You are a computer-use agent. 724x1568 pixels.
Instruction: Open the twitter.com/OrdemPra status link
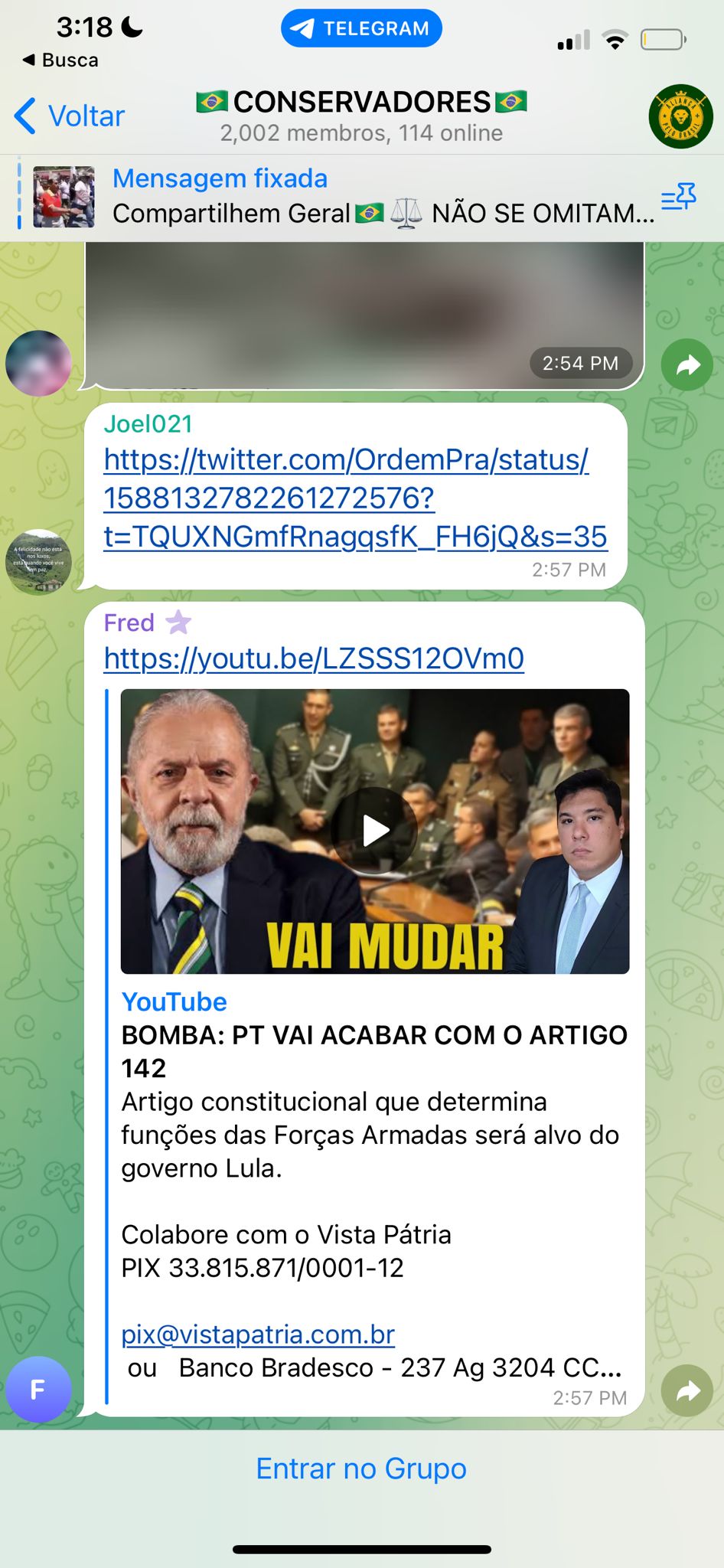click(x=355, y=498)
